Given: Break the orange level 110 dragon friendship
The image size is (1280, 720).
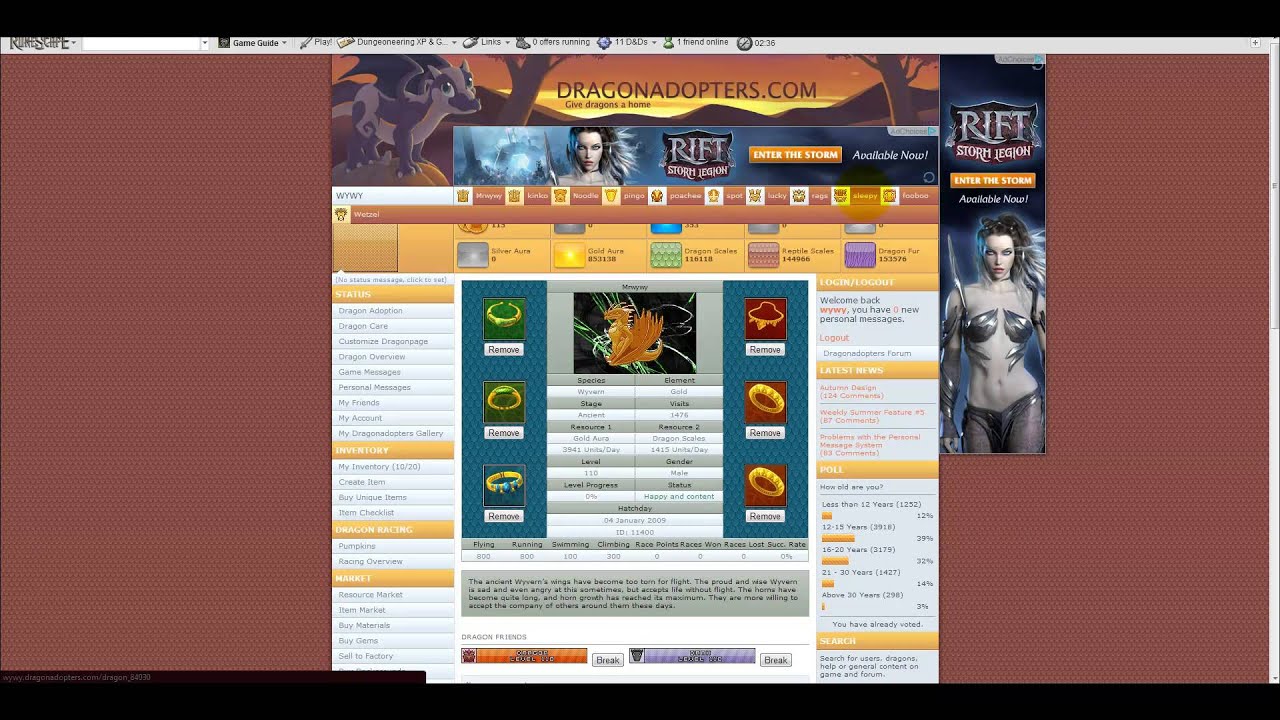Looking at the screenshot, I should pos(608,660).
